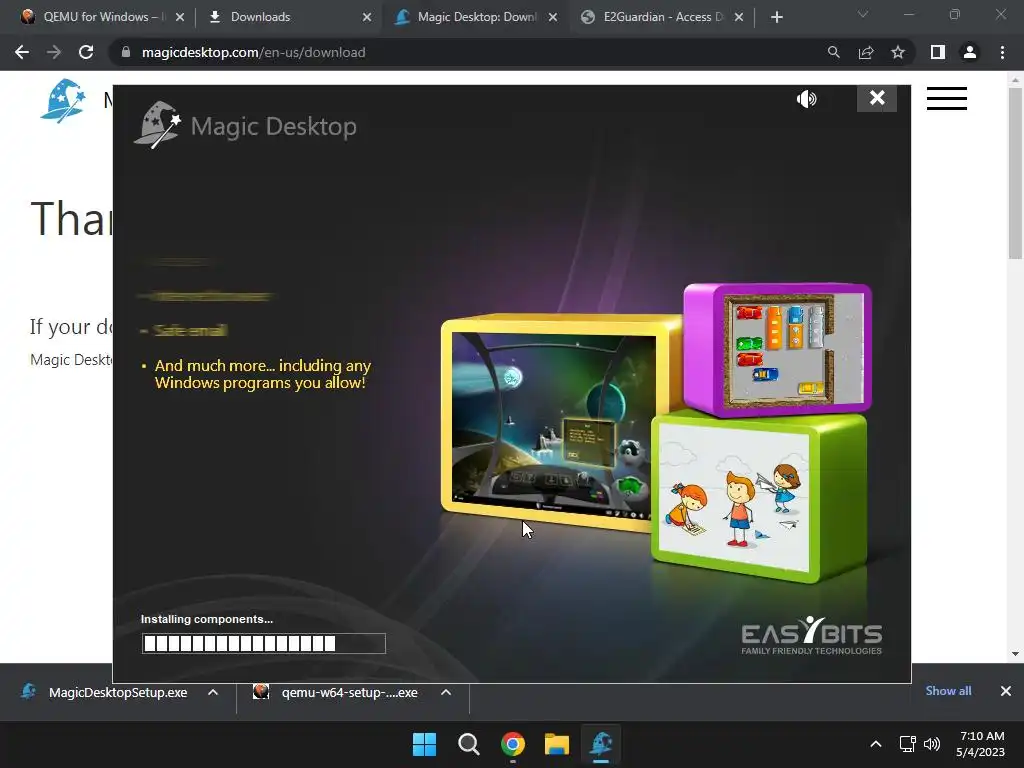View site security lock information
This screenshot has height=768, width=1024.
pos(126,52)
